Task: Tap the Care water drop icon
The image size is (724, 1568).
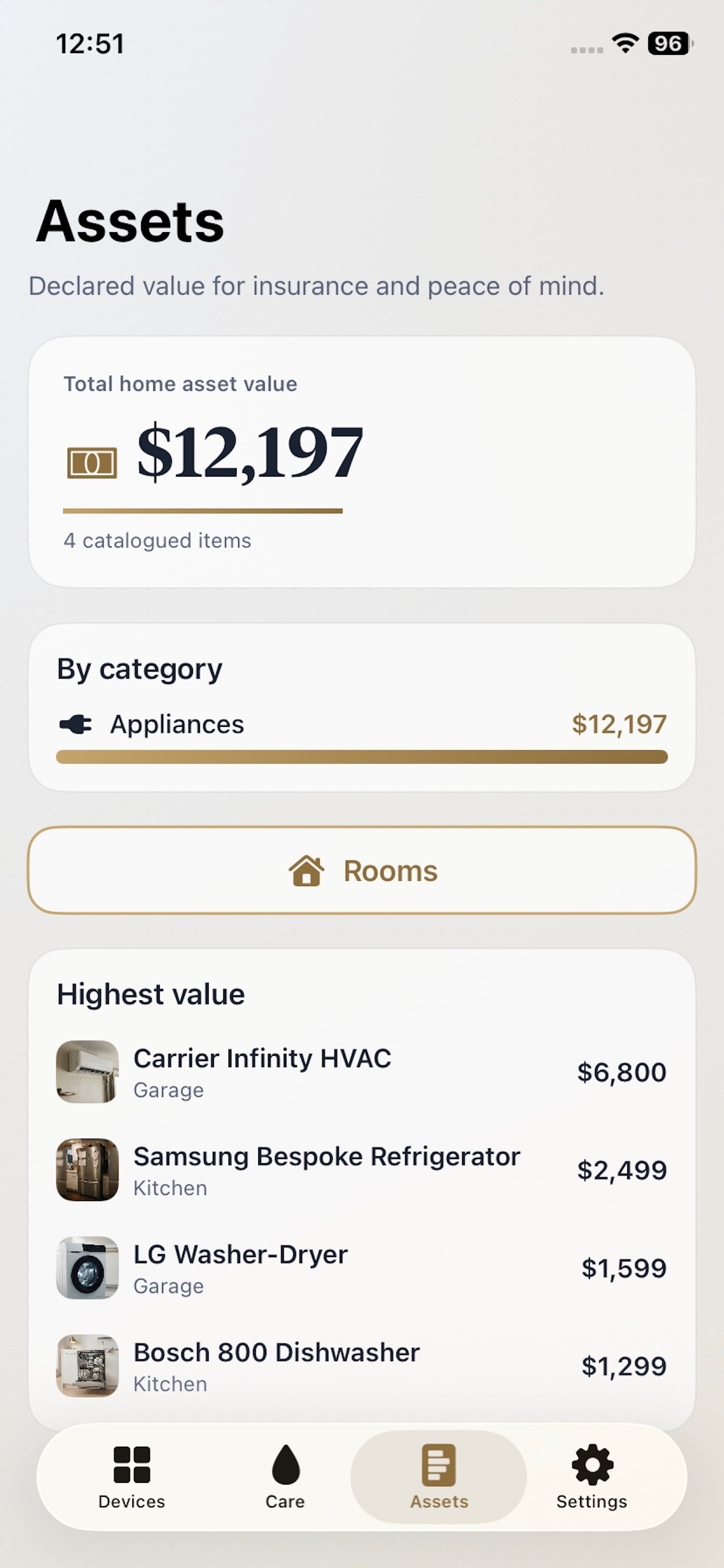Action: [285, 1465]
